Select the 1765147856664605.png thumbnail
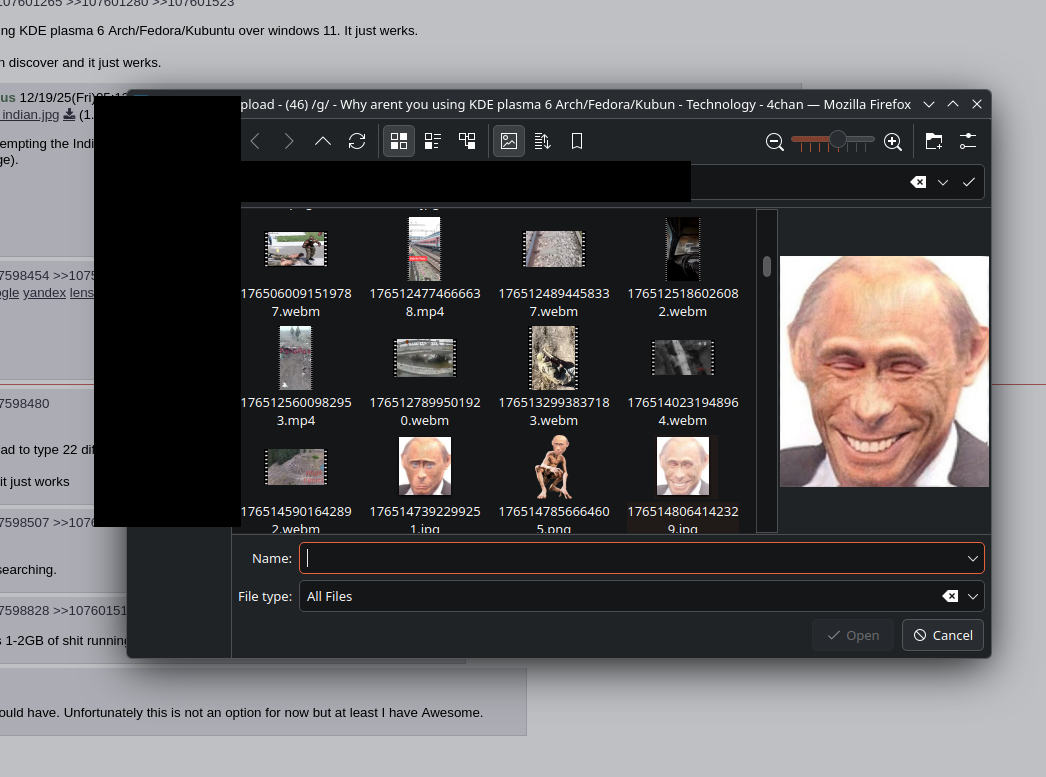 [553, 466]
